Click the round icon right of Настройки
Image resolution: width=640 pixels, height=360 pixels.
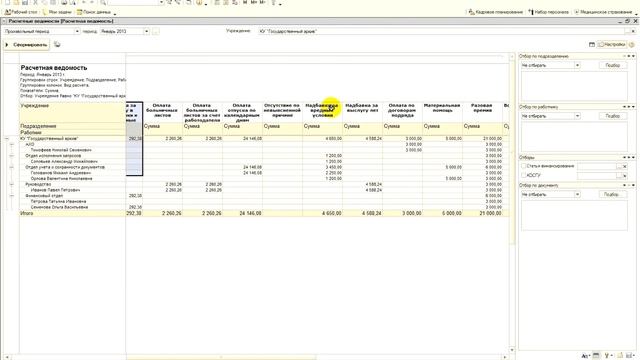(x=631, y=45)
